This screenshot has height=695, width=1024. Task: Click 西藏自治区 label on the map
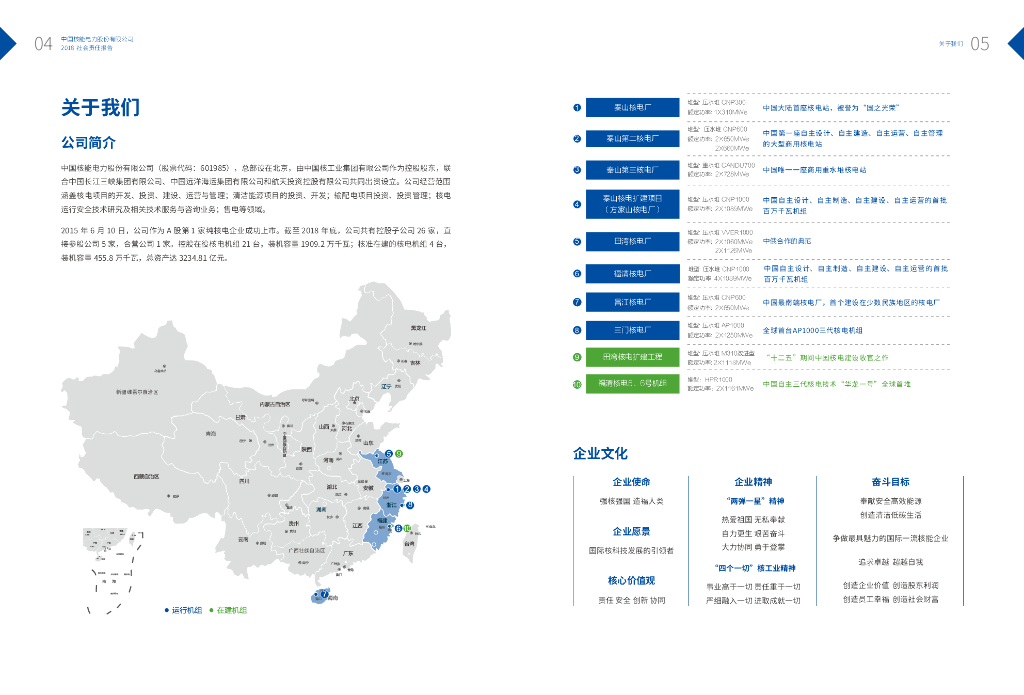[146, 476]
